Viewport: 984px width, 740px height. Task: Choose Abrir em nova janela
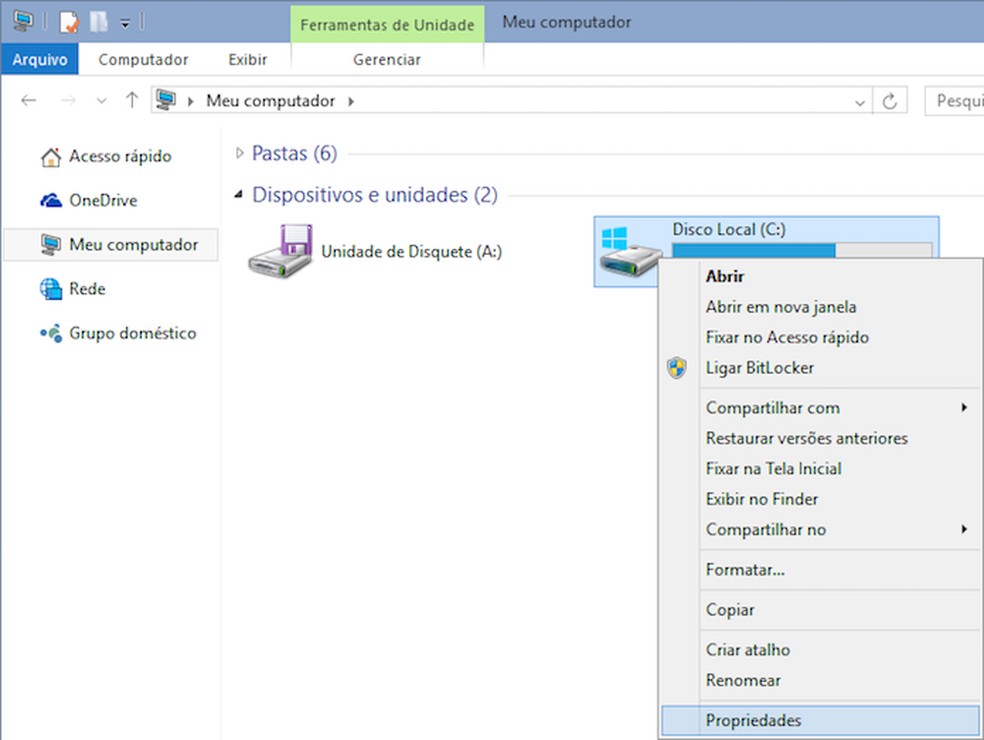[820, 307]
